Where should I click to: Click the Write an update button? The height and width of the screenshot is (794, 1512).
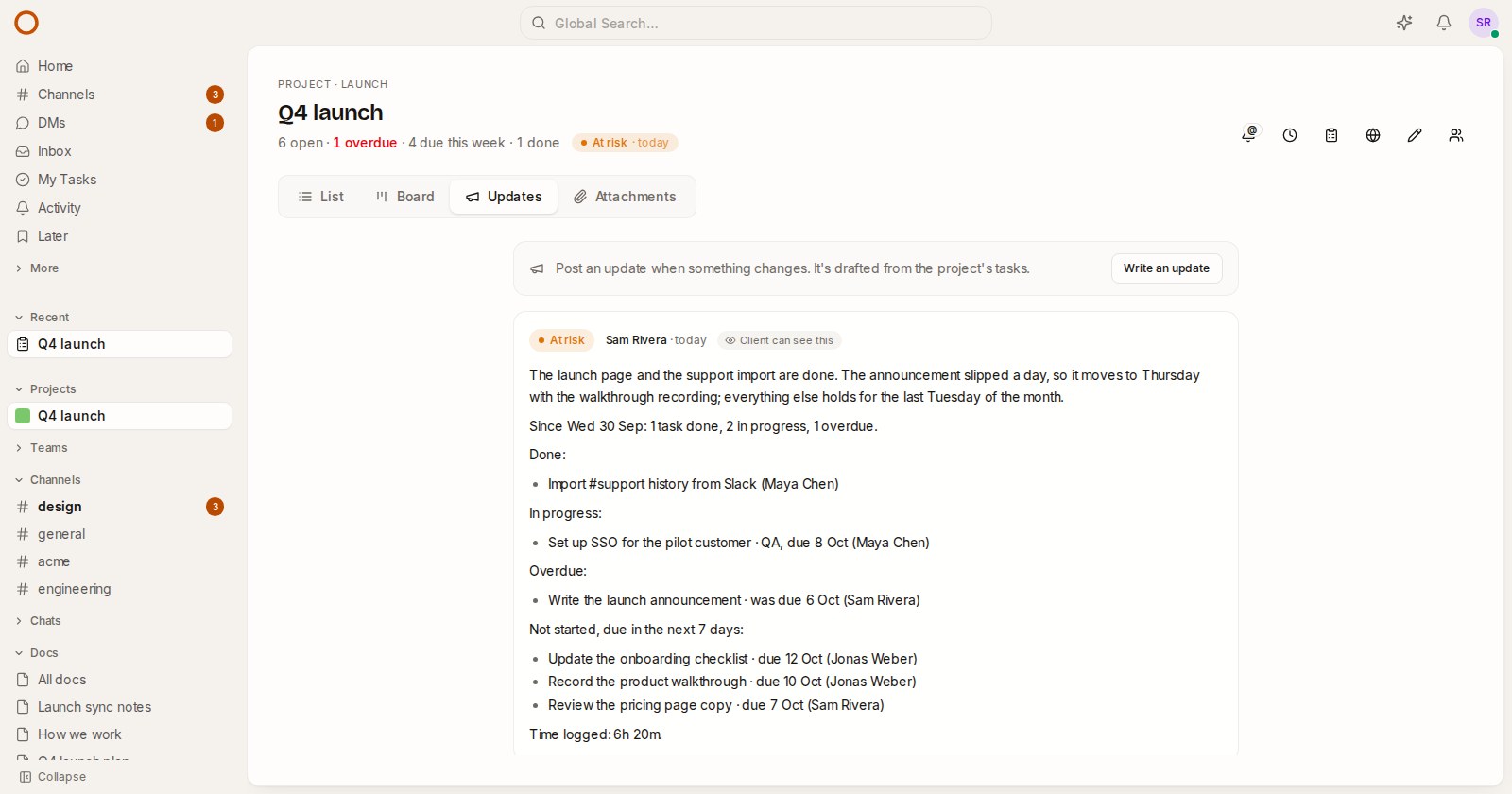tap(1166, 268)
